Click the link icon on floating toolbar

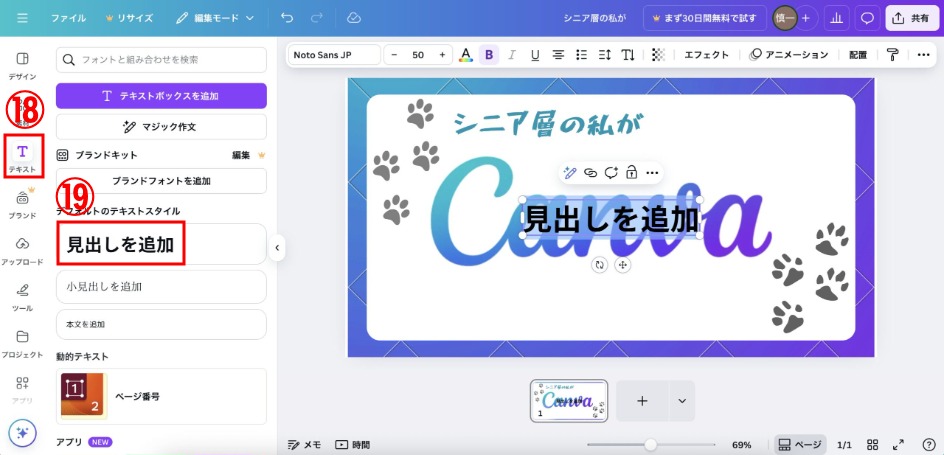[591, 173]
